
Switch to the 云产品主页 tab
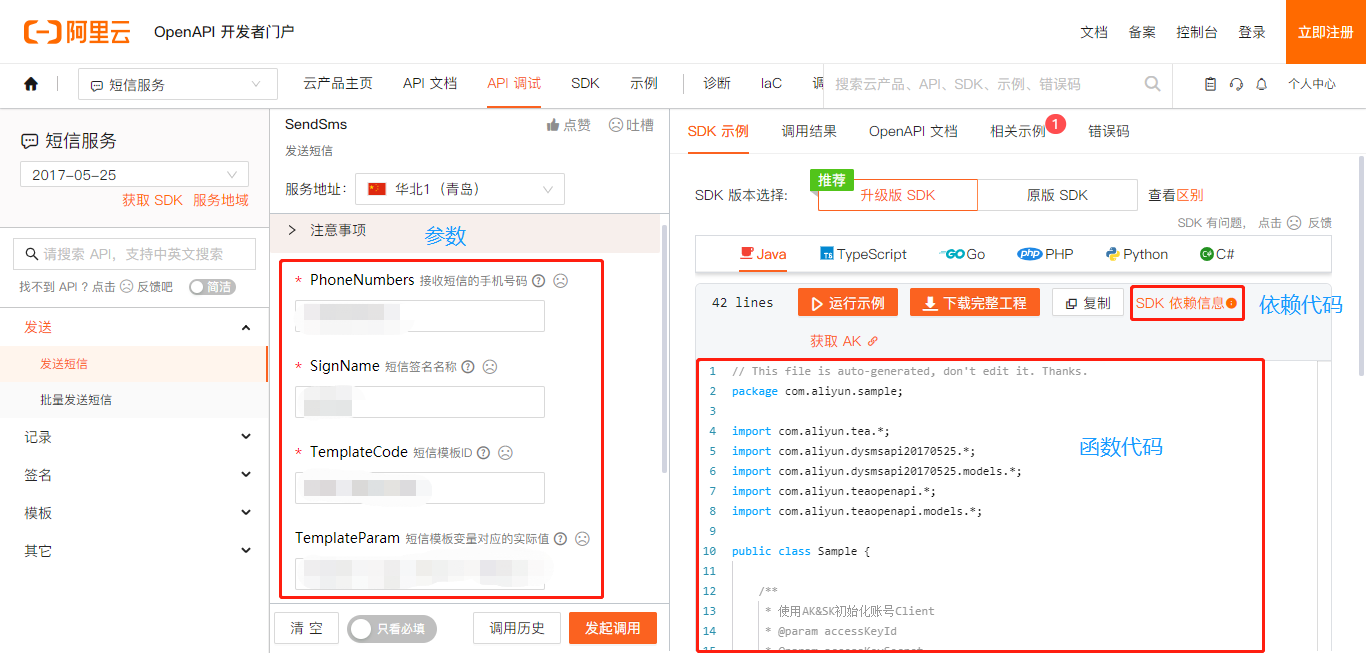coord(338,84)
